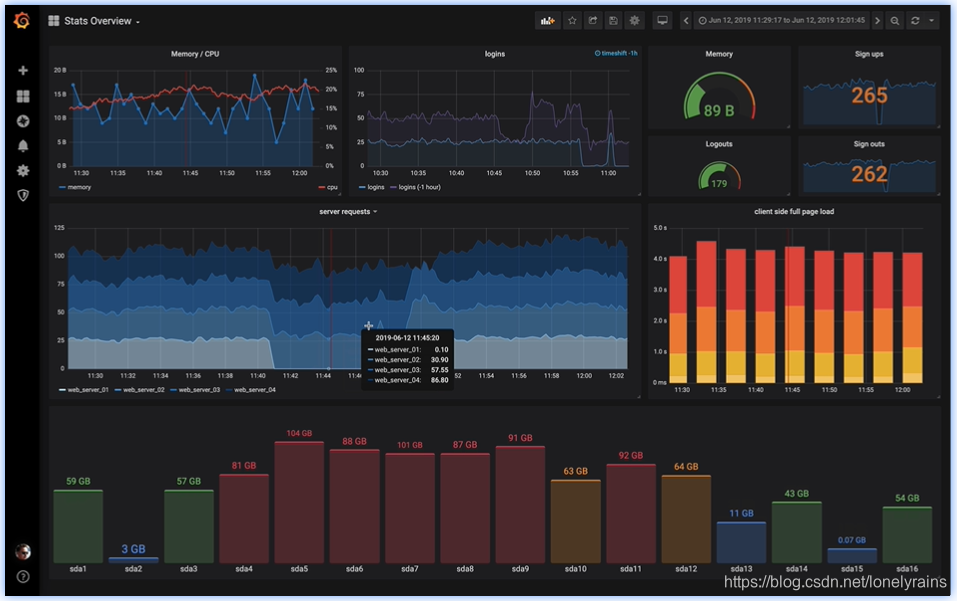The height and width of the screenshot is (601, 957).
Task: Open the Memory gauge panel title
Action: tap(719, 54)
